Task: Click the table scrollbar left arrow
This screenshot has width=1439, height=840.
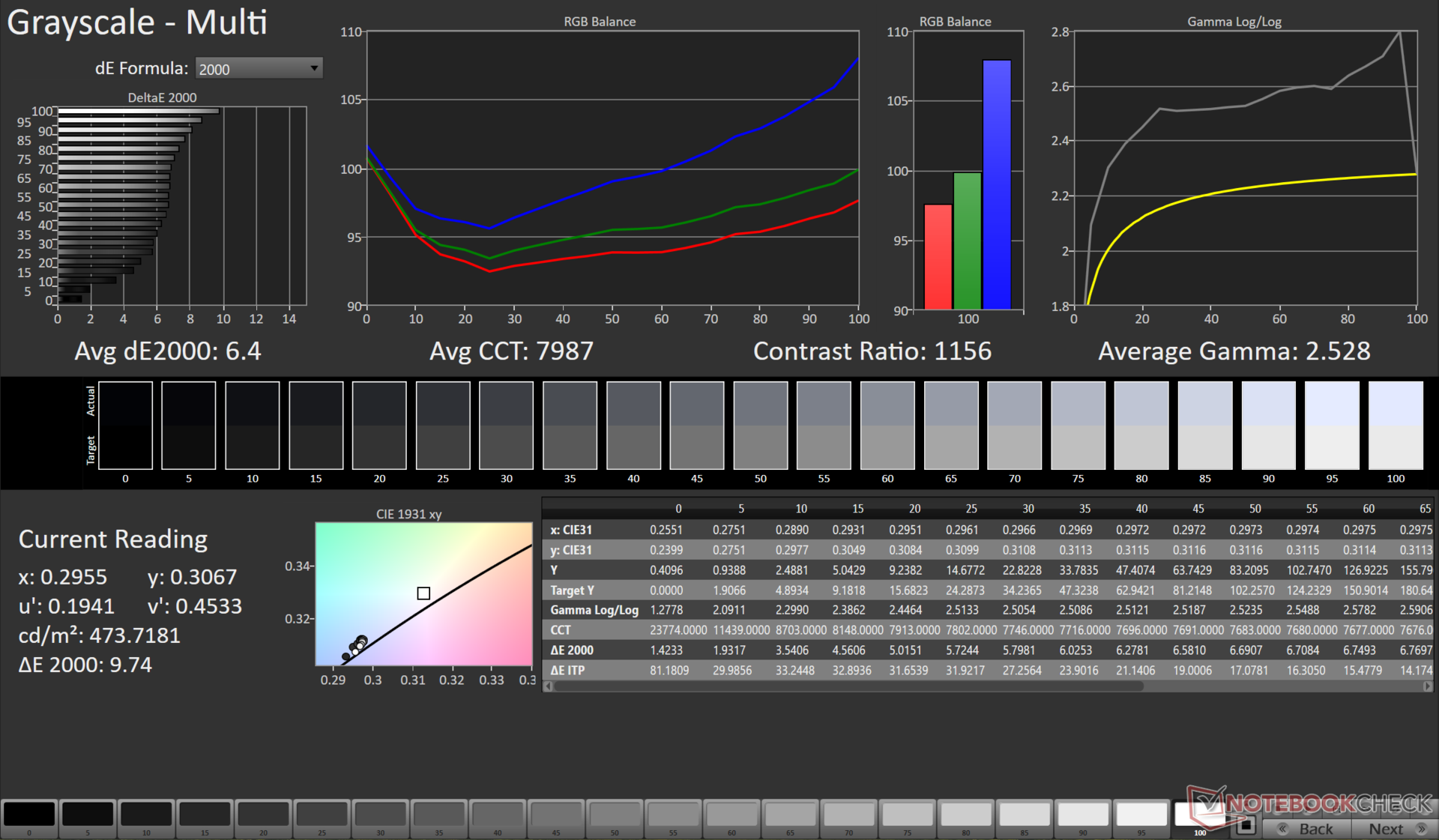Action: tap(549, 686)
